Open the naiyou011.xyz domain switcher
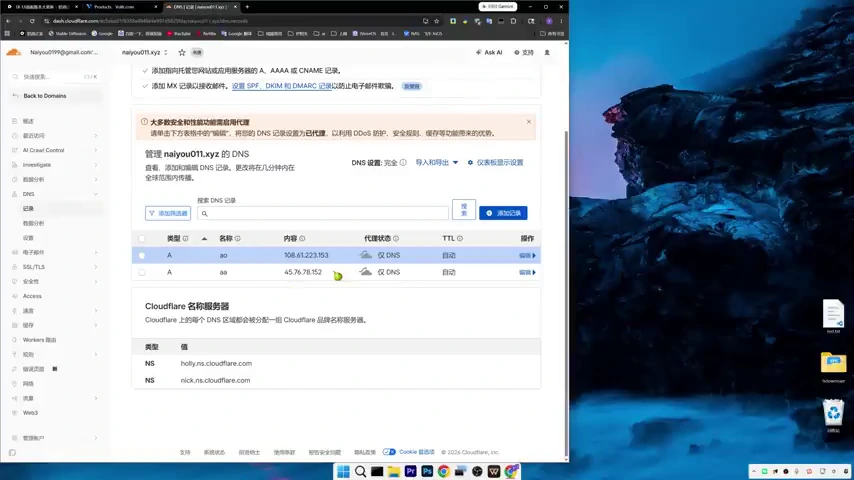This screenshot has height=480, width=854. coord(145,52)
